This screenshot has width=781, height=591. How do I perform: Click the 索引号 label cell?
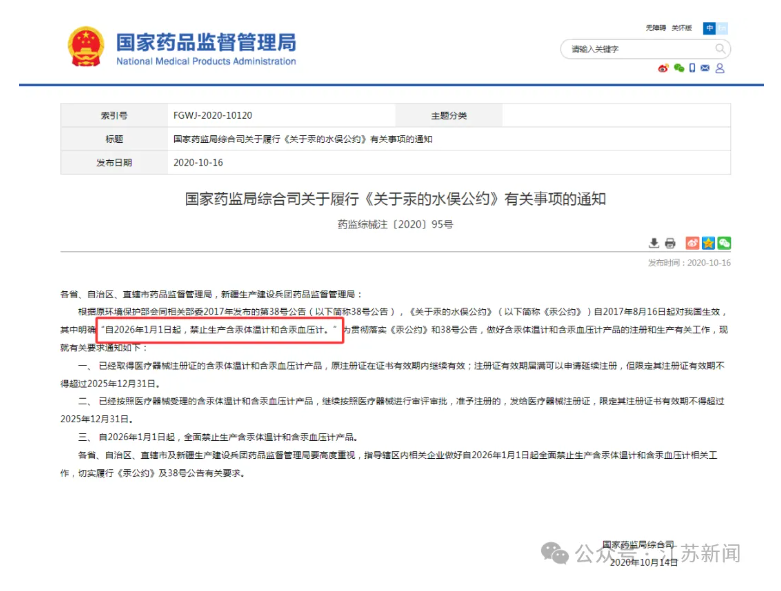114,116
